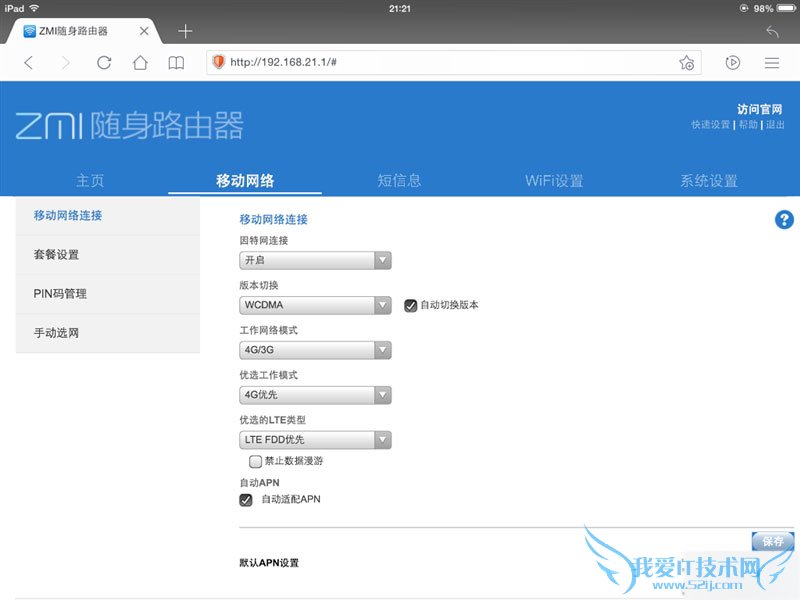Viewport: 800px width, 600px height.
Task: Add bookmark with the star icon
Action: pyautogui.click(x=687, y=63)
